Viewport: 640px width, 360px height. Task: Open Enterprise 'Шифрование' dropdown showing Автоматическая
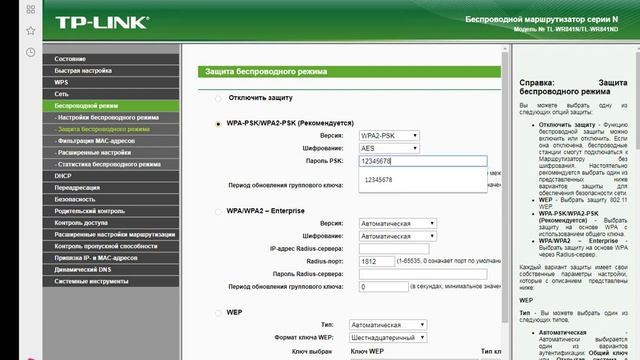398,236
